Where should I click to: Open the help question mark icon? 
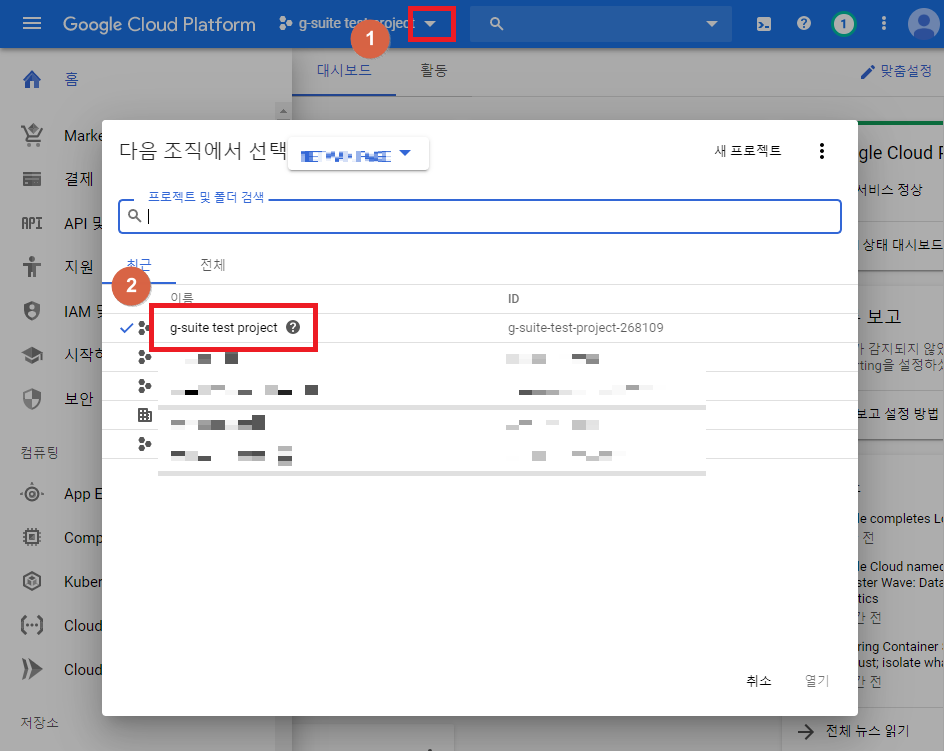[804, 23]
